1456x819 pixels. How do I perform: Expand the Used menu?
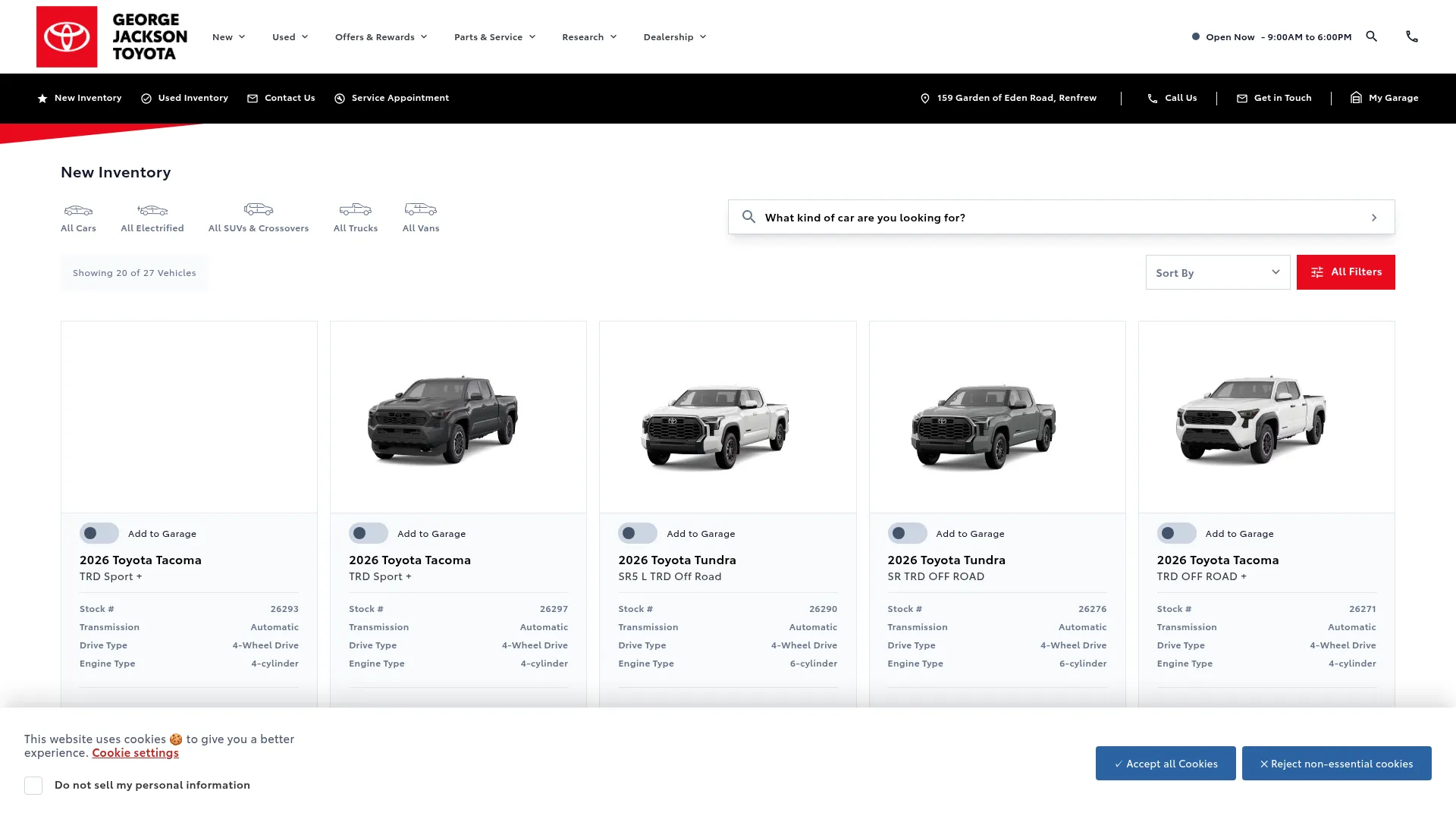pyautogui.click(x=290, y=36)
